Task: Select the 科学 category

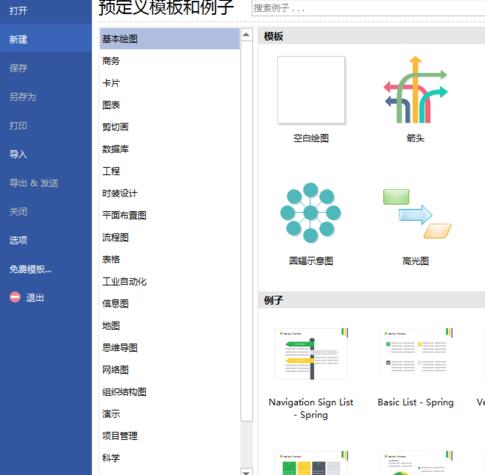Action: (170, 458)
